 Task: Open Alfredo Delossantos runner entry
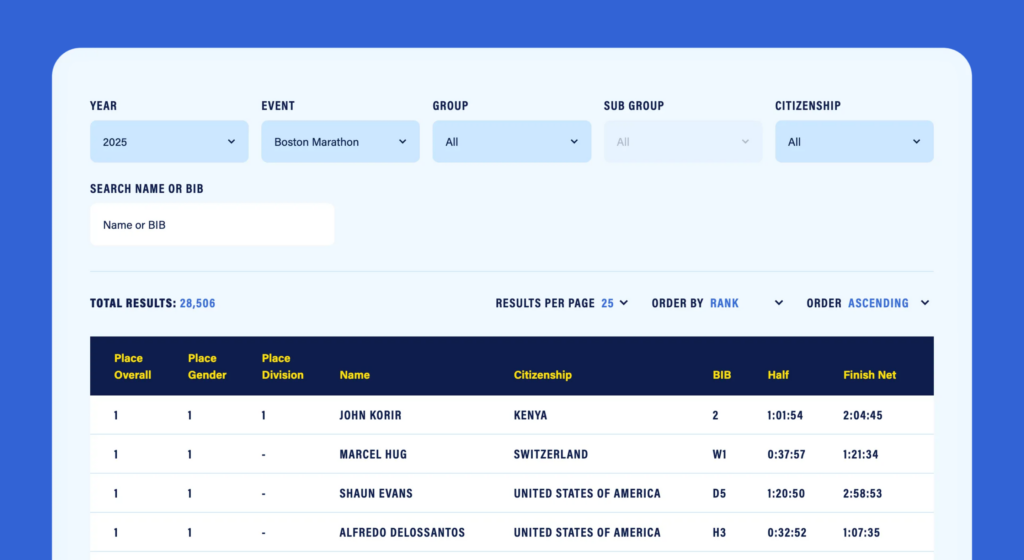coord(402,532)
